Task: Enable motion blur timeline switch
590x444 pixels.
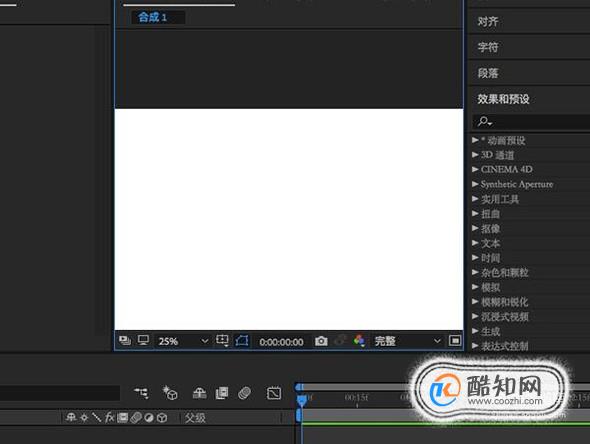Action: pos(245,393)
